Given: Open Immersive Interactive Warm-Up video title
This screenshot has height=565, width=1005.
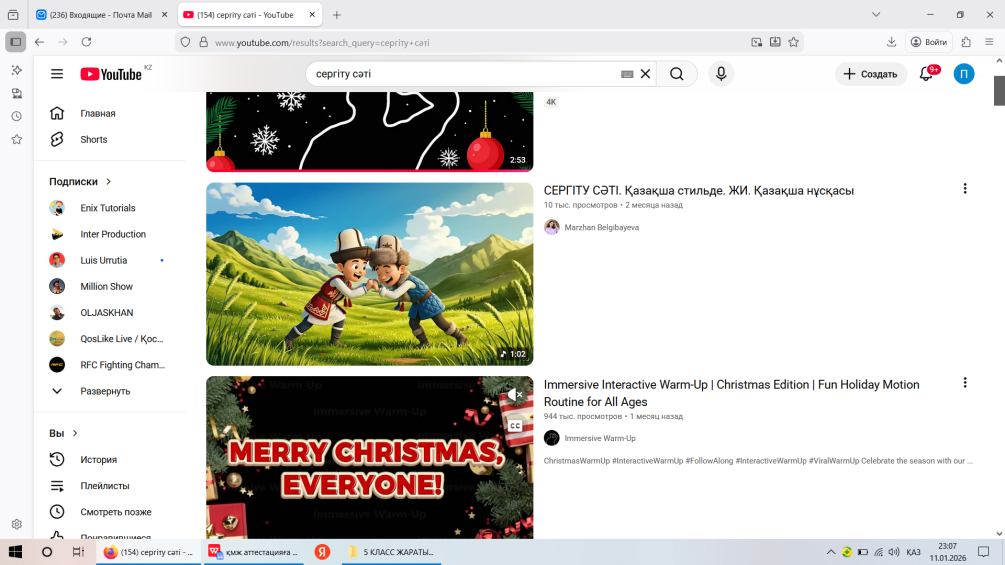Looking at the screenshot, I should 731,393.
